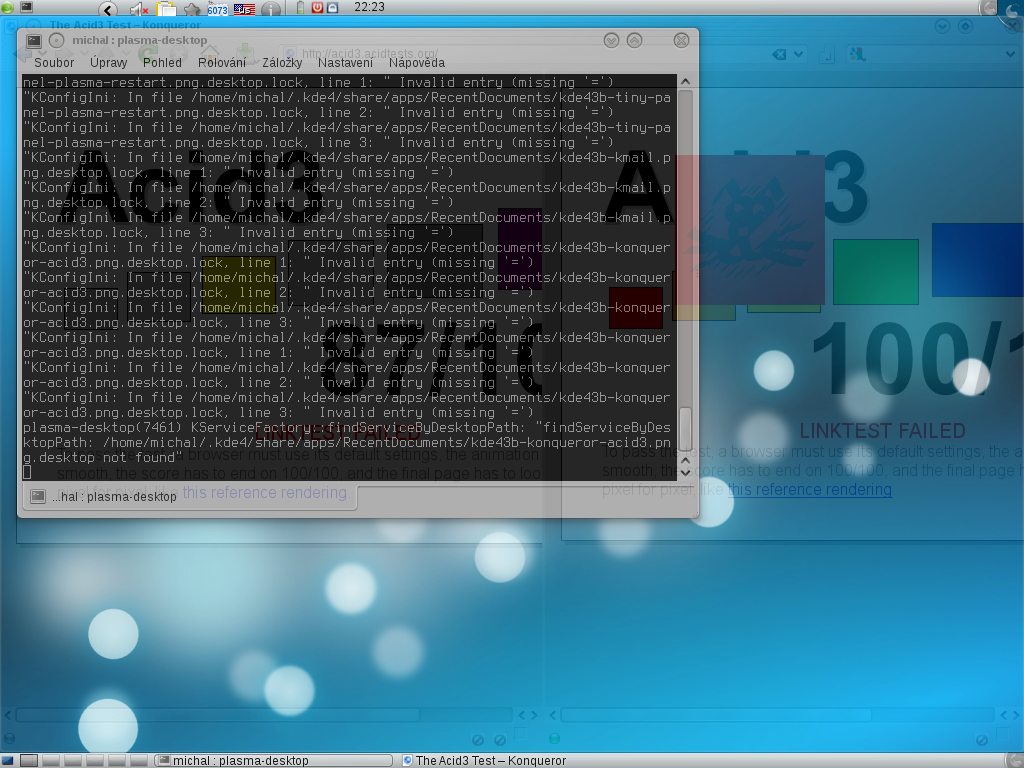Click the blue square in right Acid3 pane
The width and height of the screenshot is (1024, 768).
click(978, 260)
